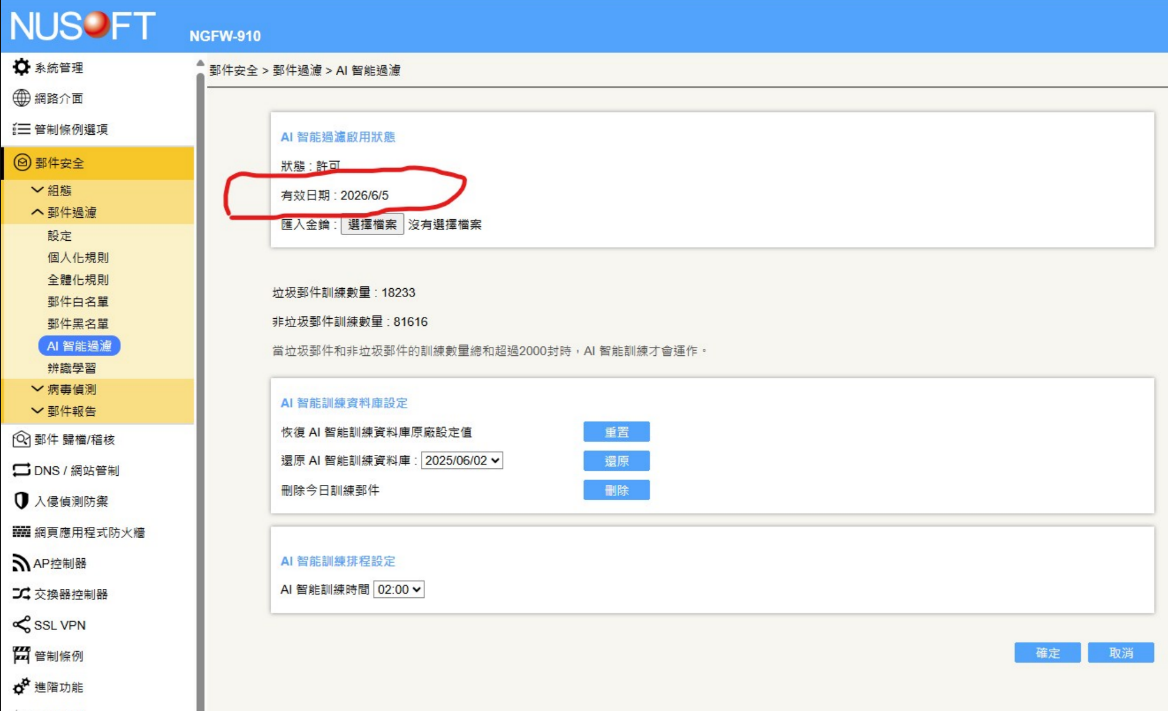Image resolution: width=1168 pixels, height=711 pixels.
Task: Click the mail archive/audit icon
Action: (21, 439)
